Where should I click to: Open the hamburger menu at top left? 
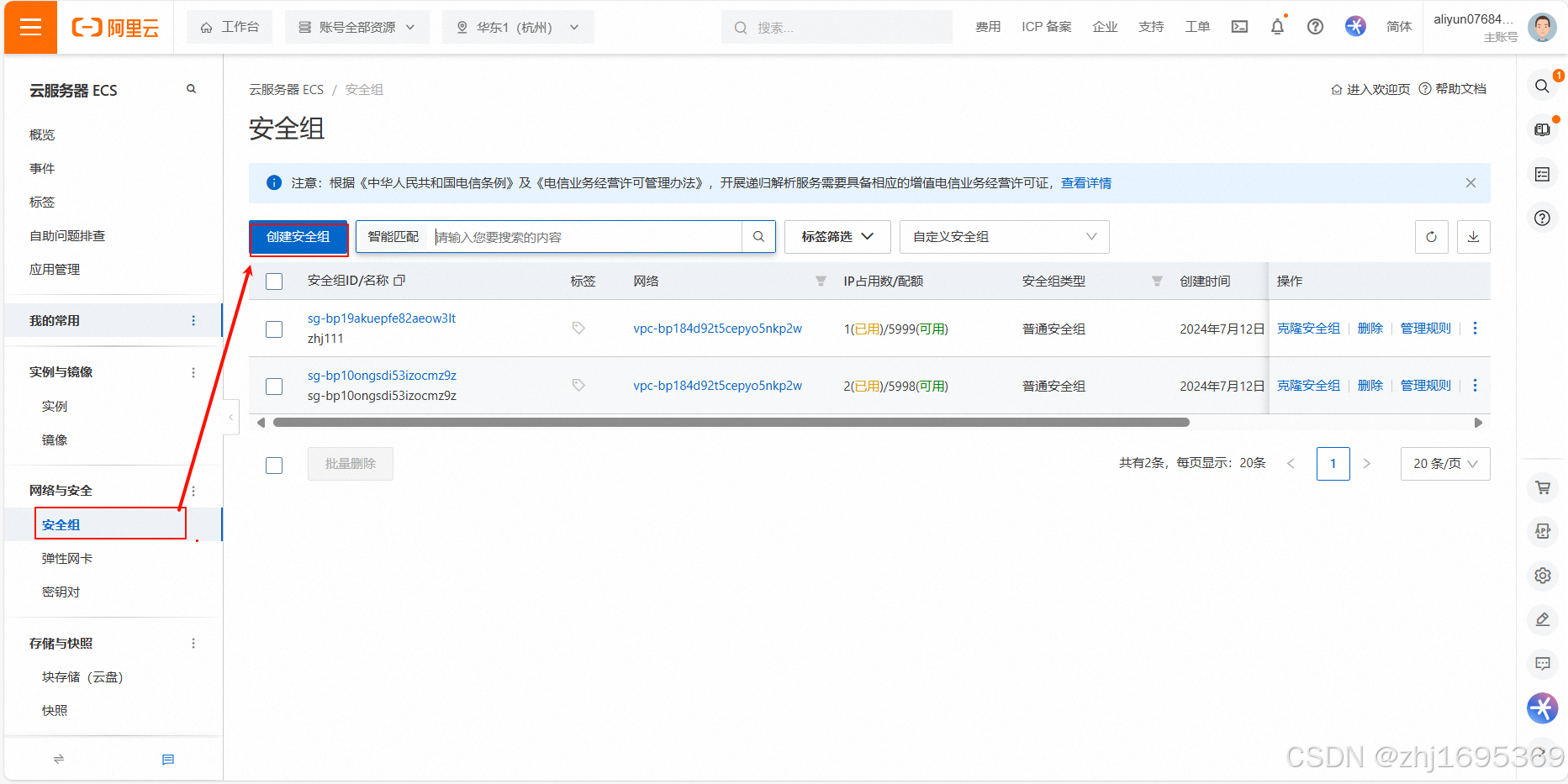click(31, 27)
